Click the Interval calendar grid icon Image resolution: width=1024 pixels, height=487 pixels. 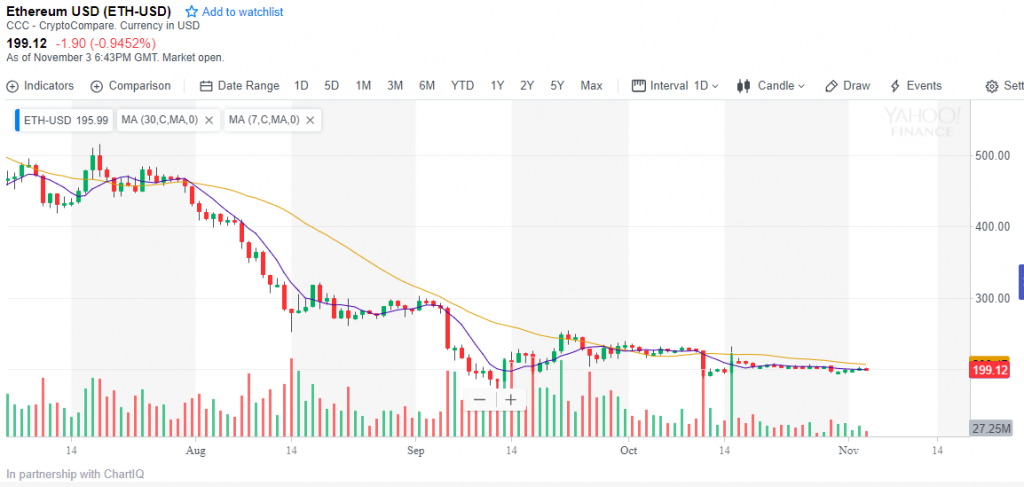point(639,86)
